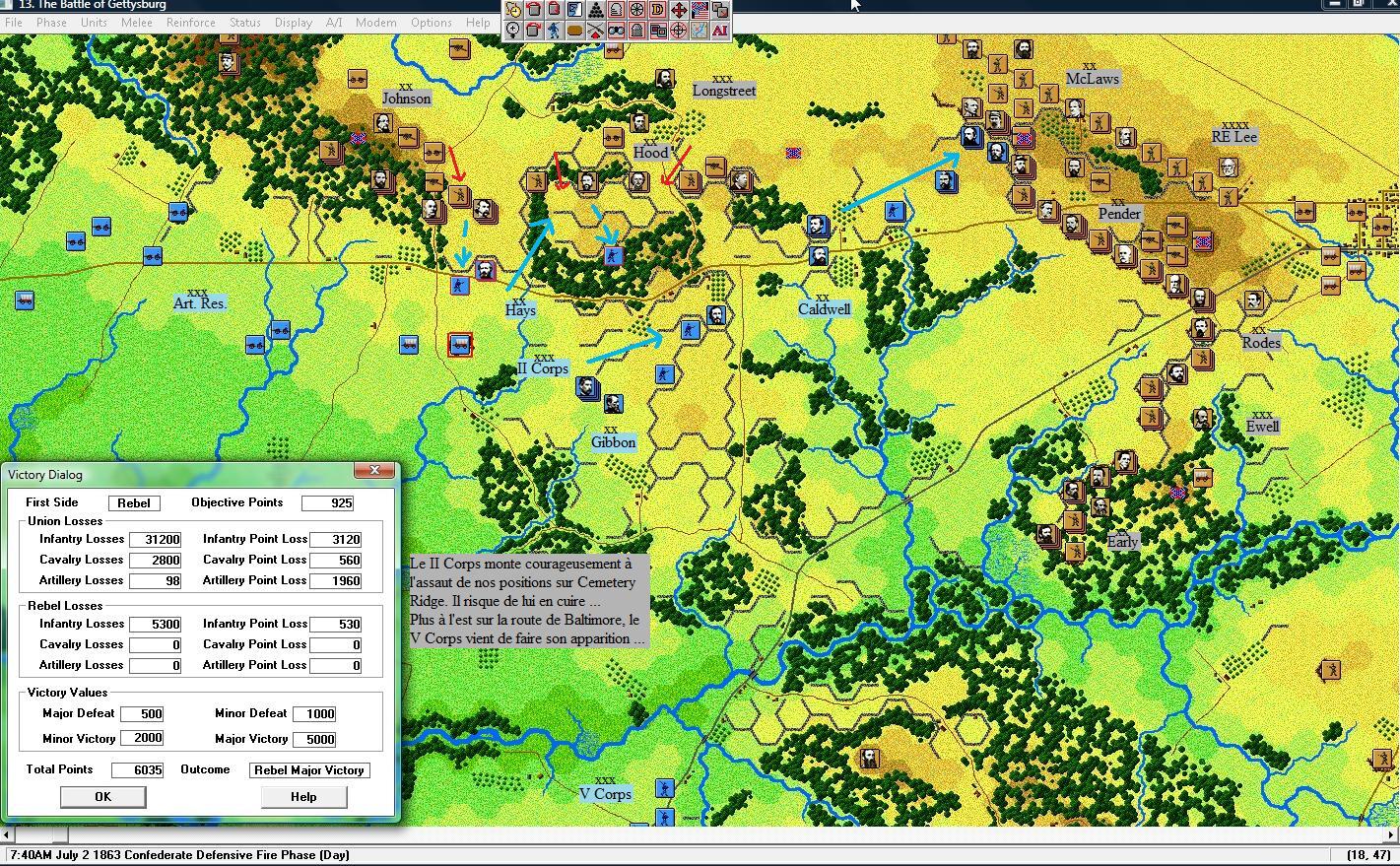This screenshot has width=1400, height=866.
Task: Open the Melee menu
Action: [136, 22]
